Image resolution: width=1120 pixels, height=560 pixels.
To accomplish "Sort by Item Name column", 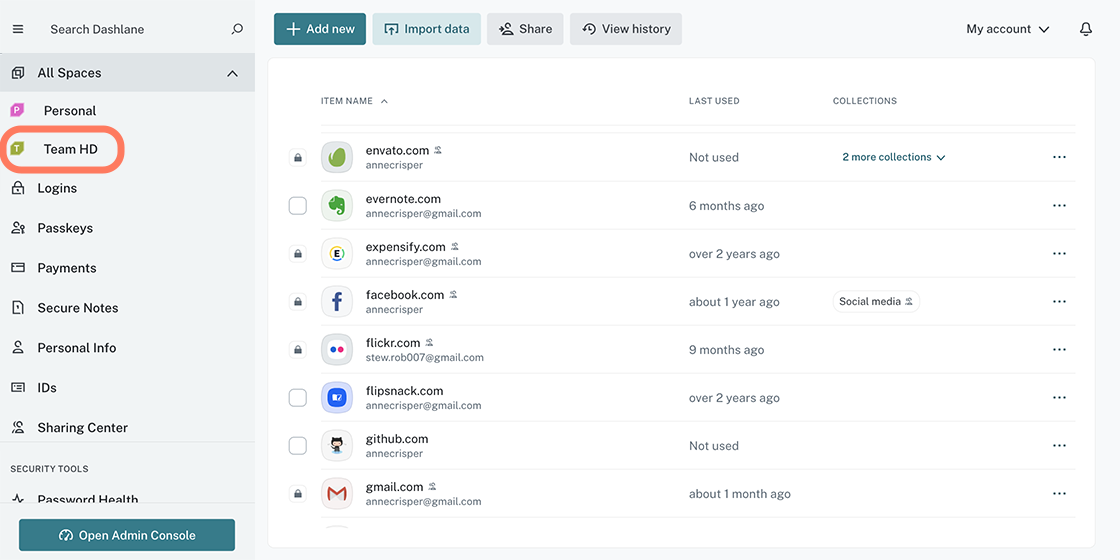I will tap(354, 101).
